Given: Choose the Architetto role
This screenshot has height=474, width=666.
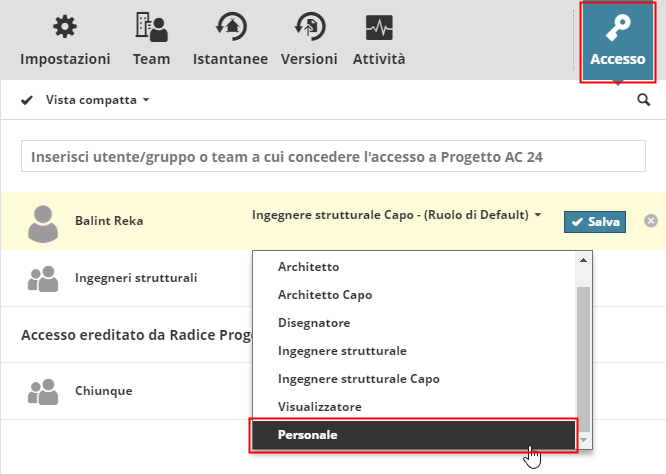Looking at the screenshot, I should coord(310,267).
